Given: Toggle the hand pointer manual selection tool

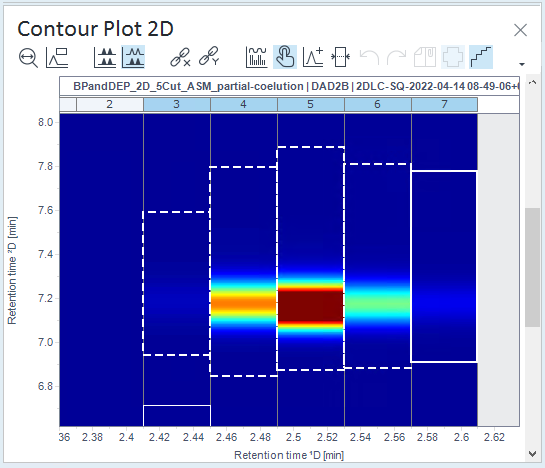Looking at the screenshot, I should pyautogui.click(x=285, y=57).
